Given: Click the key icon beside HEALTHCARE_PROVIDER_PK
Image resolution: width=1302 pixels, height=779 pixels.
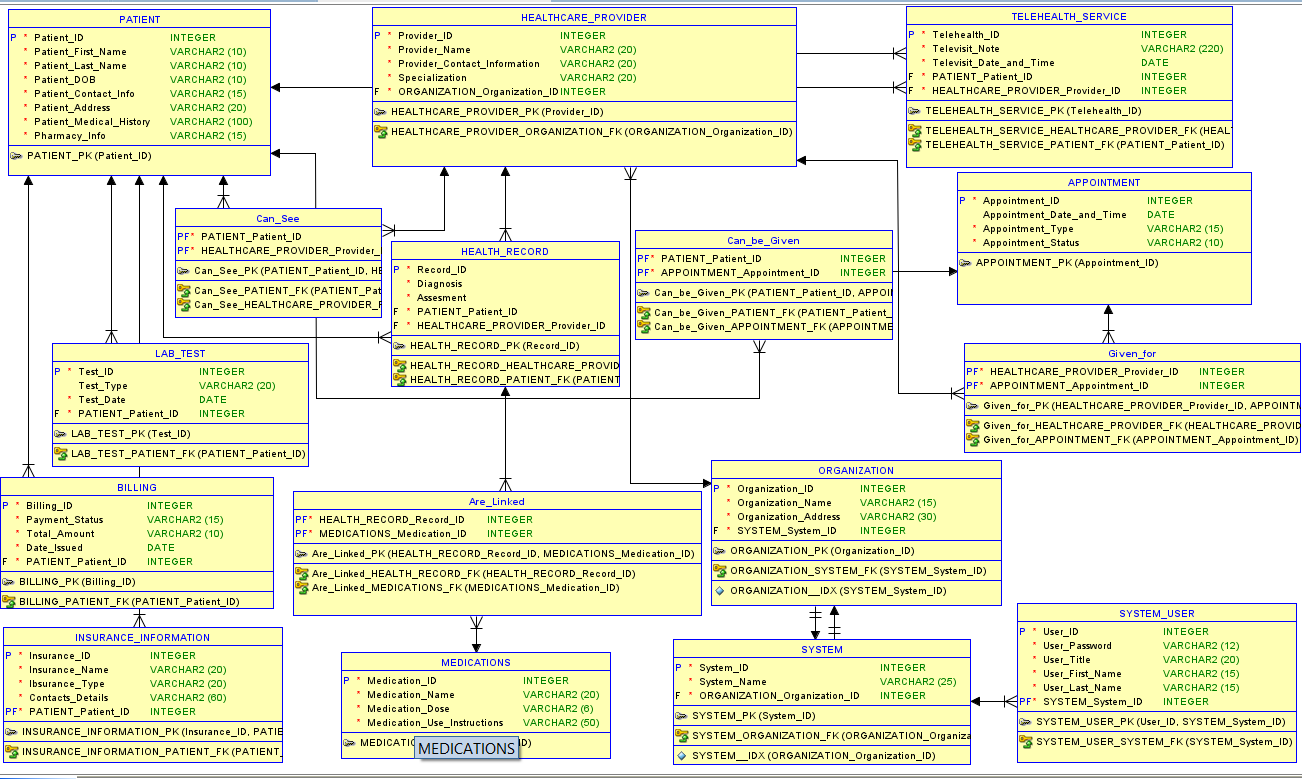Looking at the screenshot, I should tap(380, 111).
